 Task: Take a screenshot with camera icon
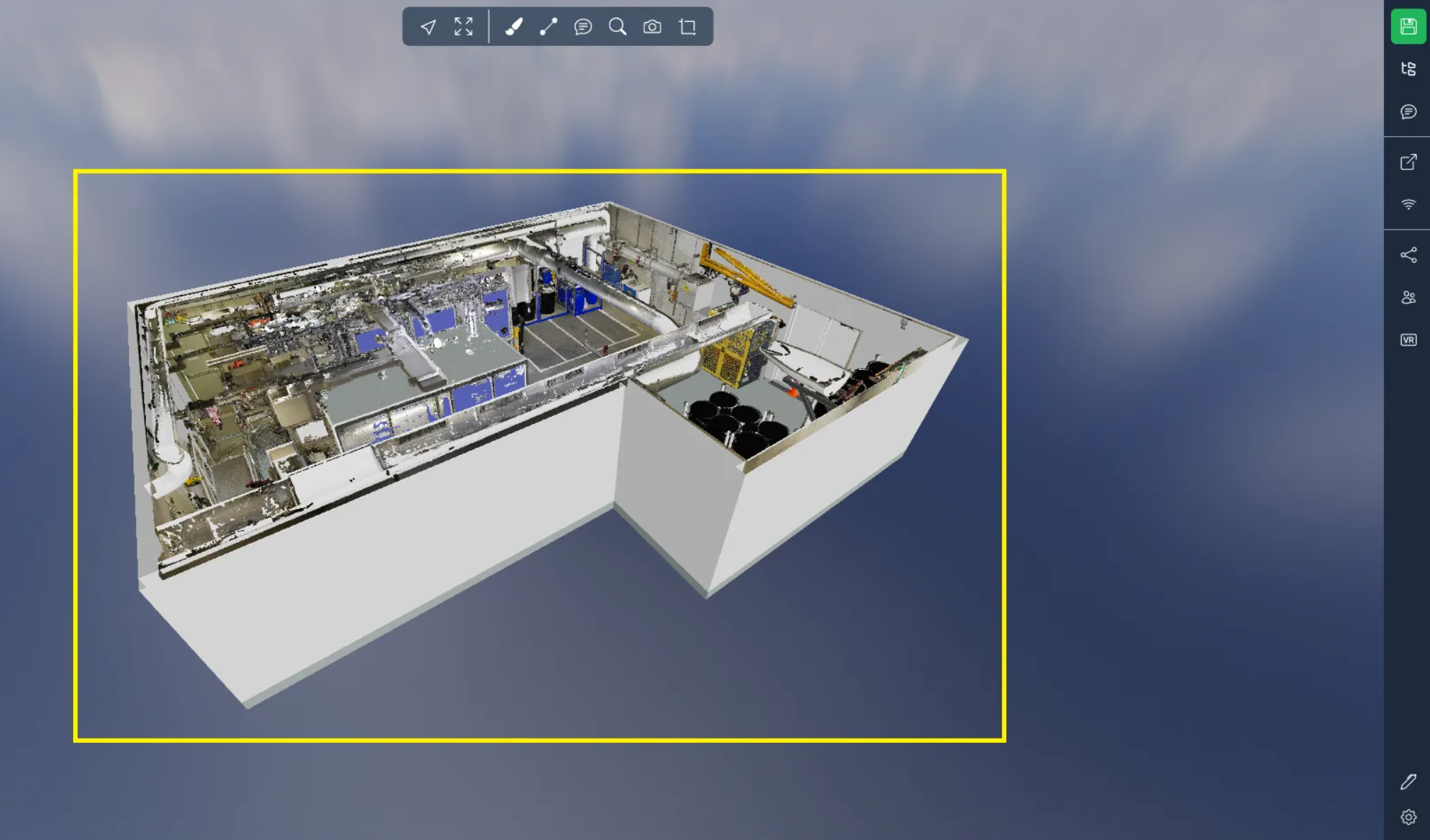652,27
